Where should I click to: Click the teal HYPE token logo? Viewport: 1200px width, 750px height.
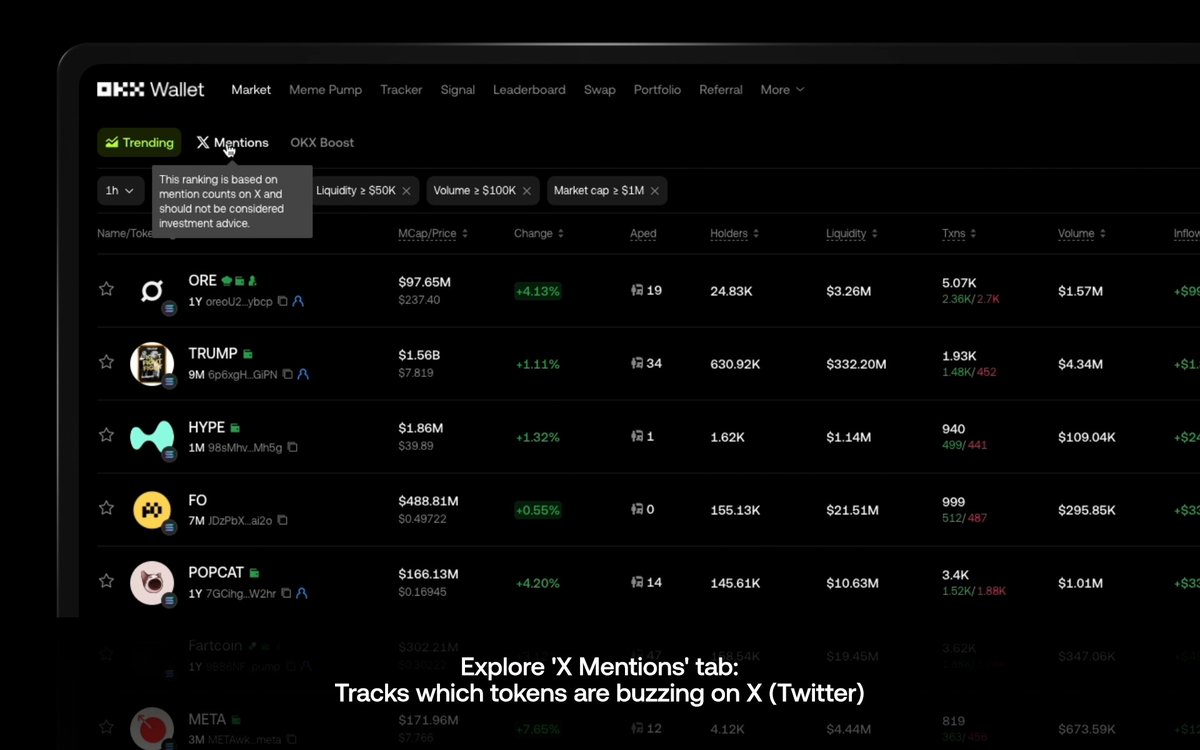pos(152,437)
